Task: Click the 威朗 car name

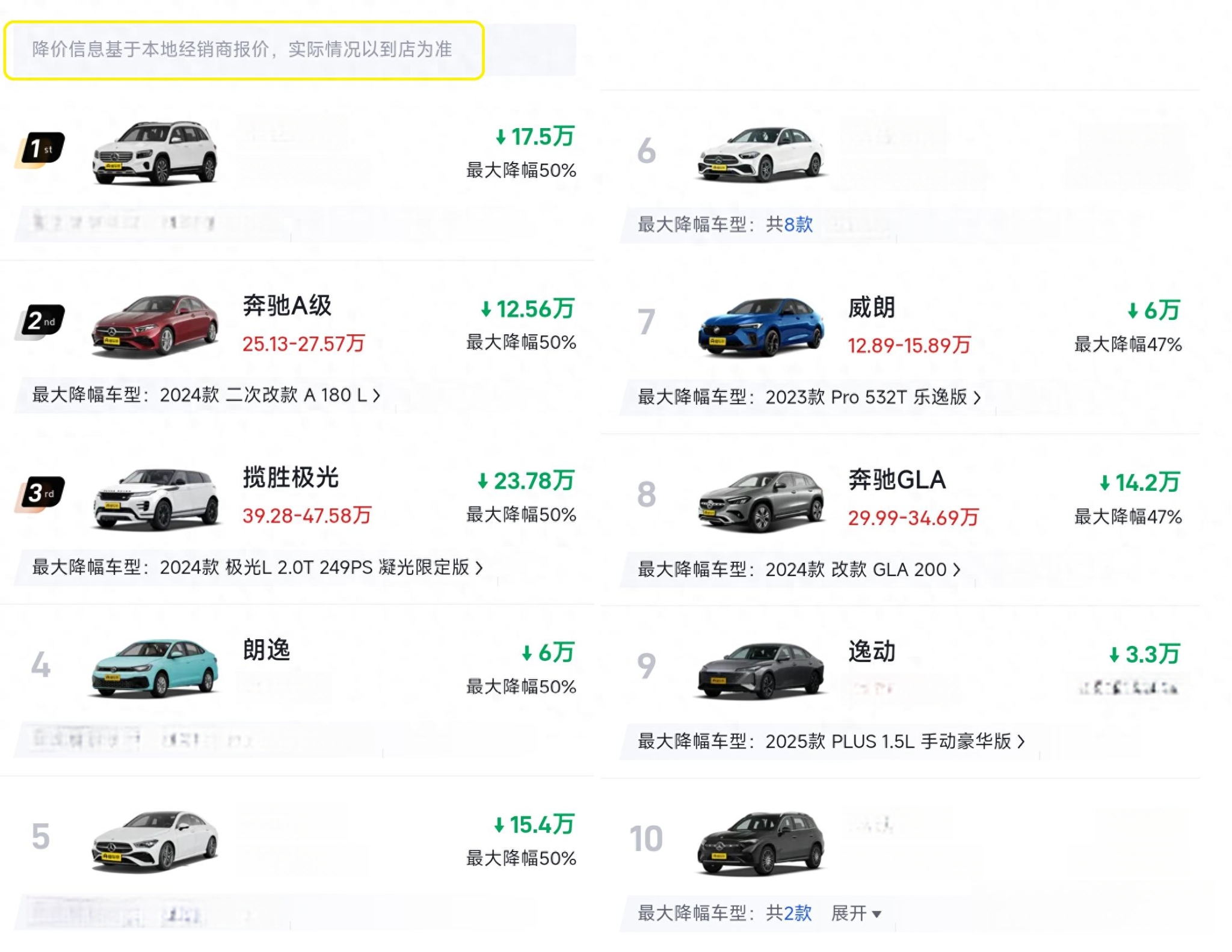Action: (x=872, y=307)
